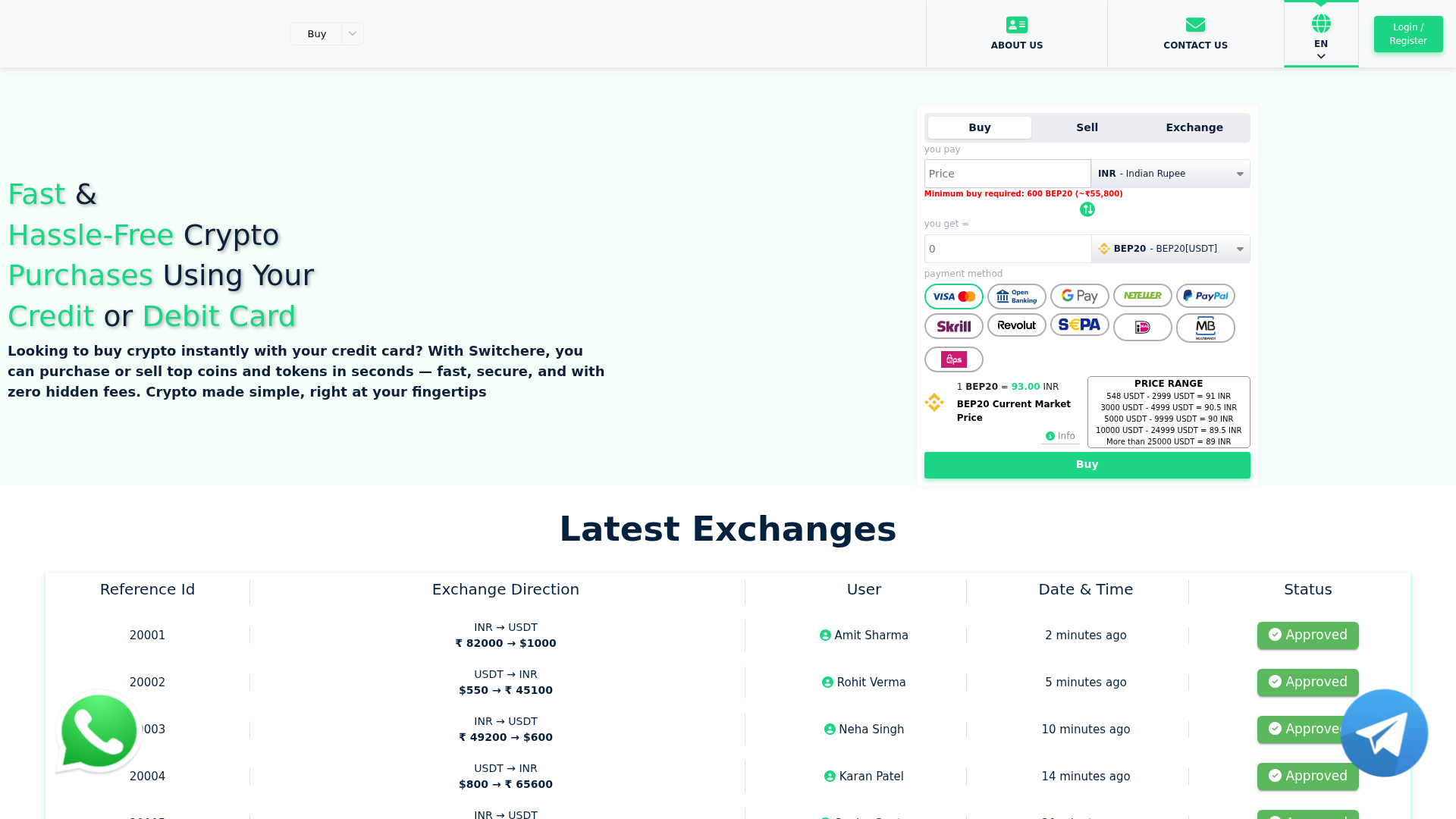
Task: Click the globe language icon
Action: click(x=1321, y=24)
